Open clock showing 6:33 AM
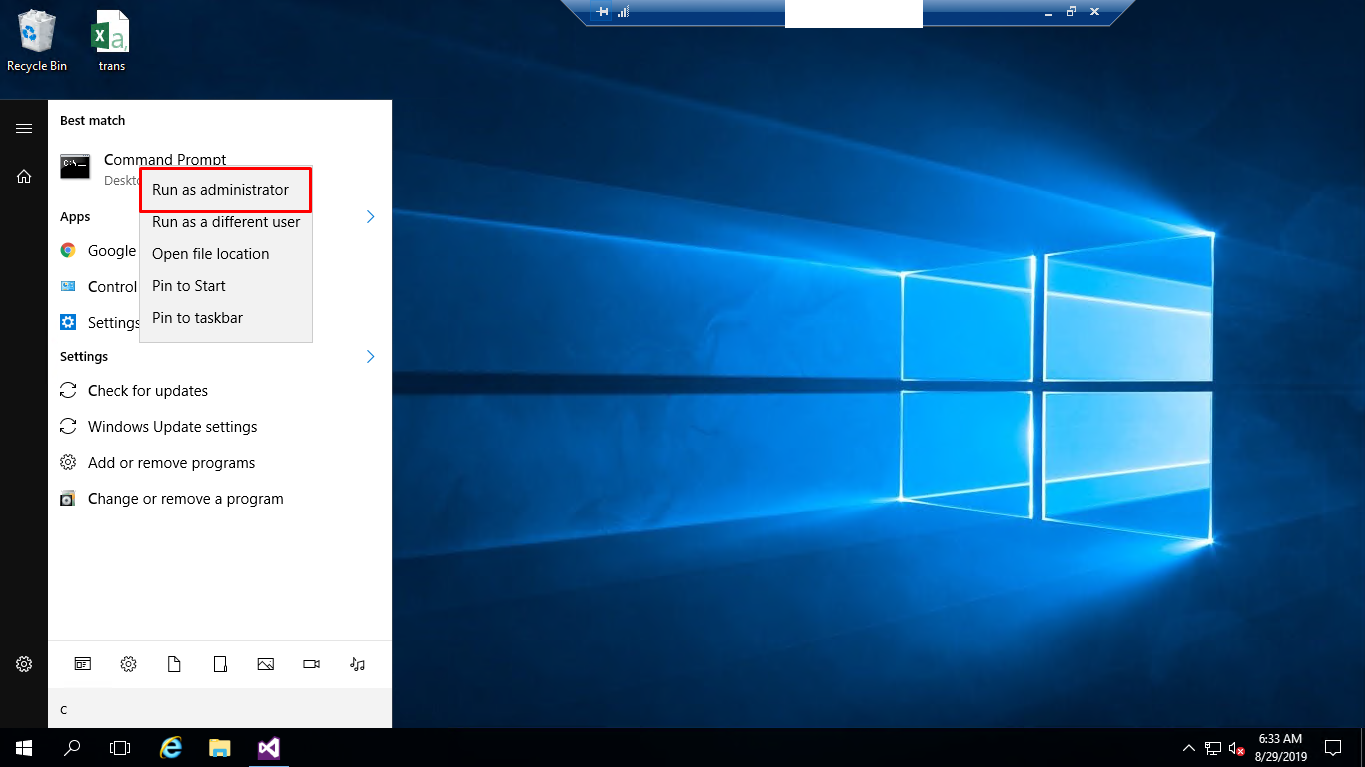The height and width of the screenshot is (767, 1365). pyautogui.click(x=1280, y=748)
